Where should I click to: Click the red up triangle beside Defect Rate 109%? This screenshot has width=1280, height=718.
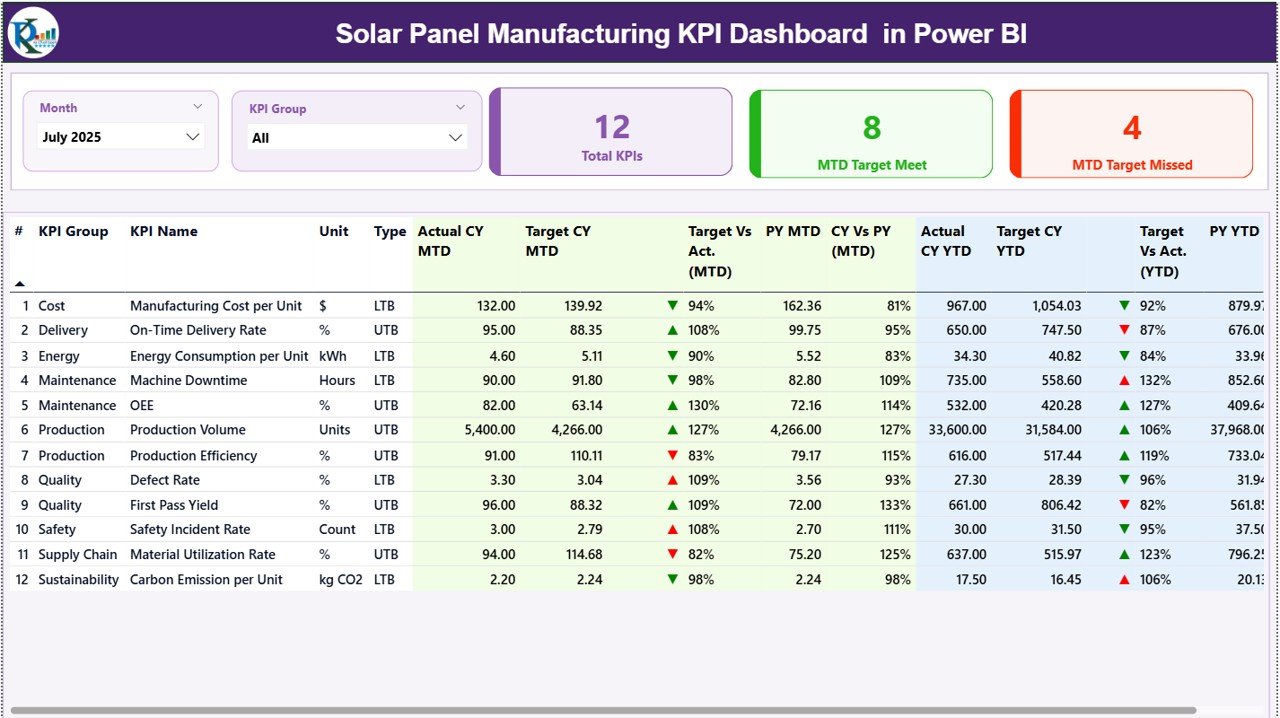(x=673, y=479)
